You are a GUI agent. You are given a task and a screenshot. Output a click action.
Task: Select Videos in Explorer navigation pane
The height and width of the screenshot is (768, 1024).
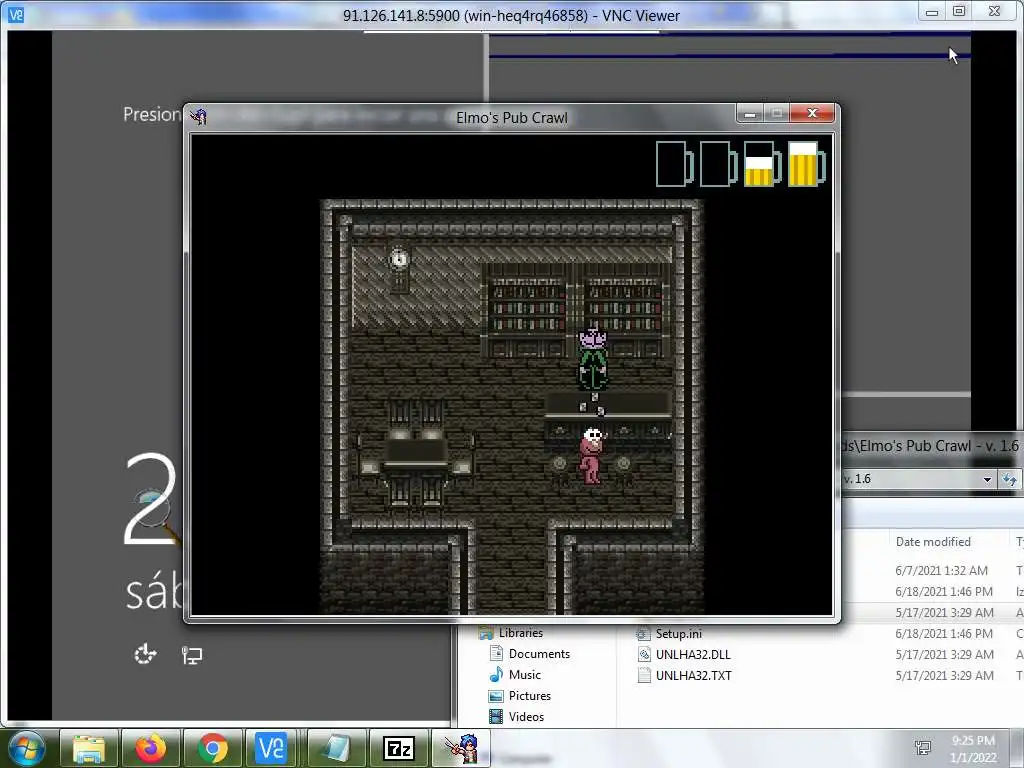point(526,716)
